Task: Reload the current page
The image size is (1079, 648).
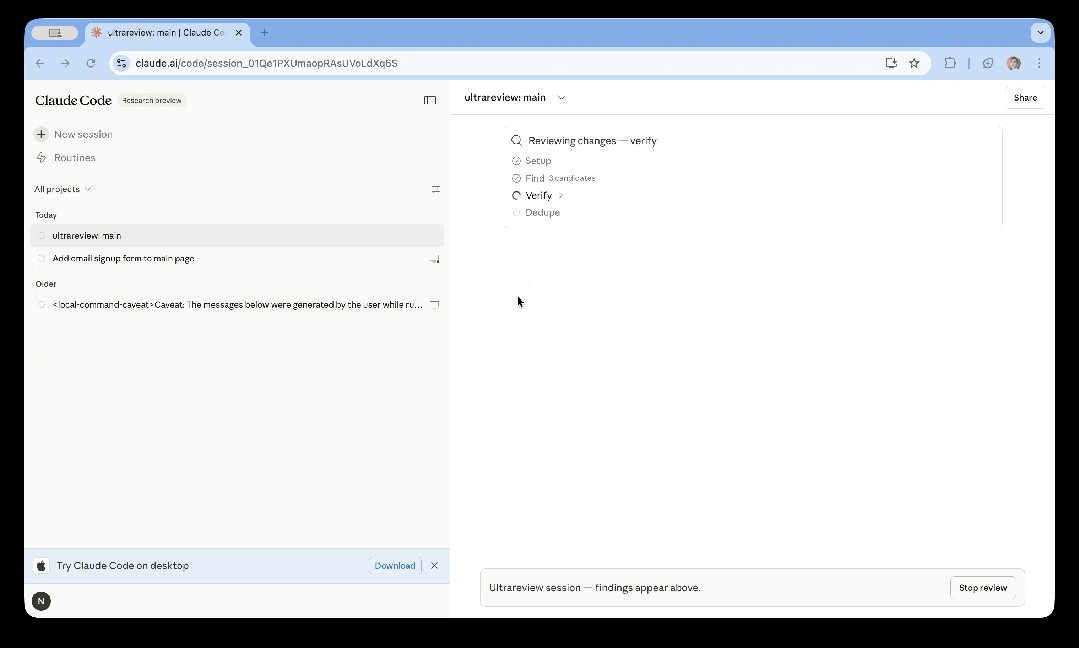Action: point(91,63)
